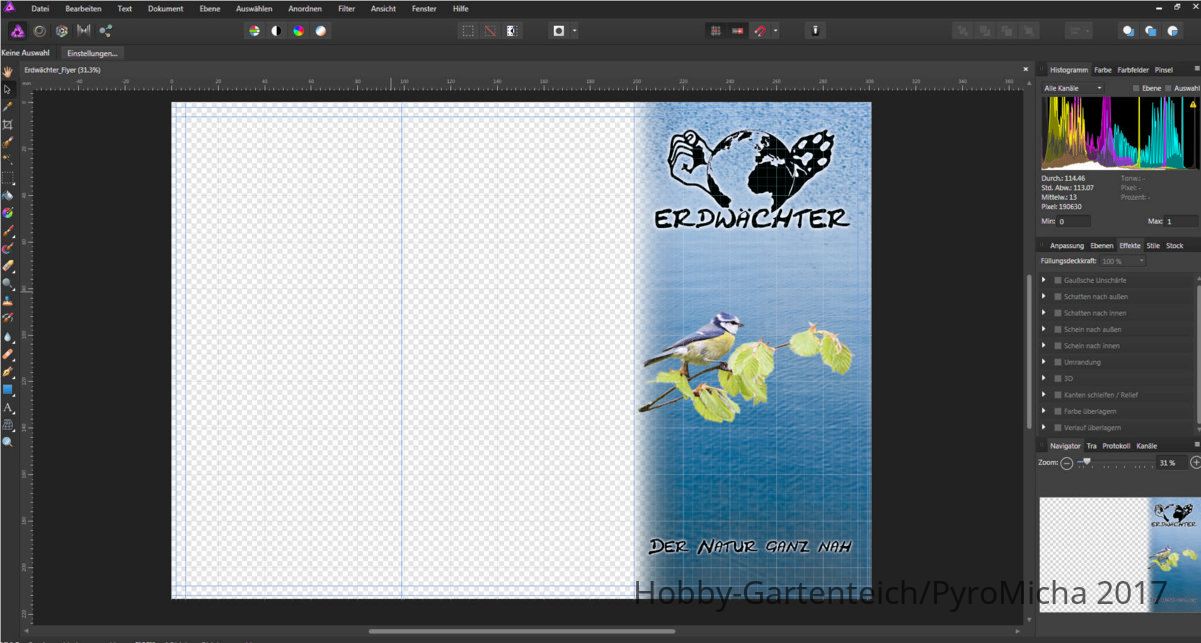Open the Filter menu
This screenshot has height=643, width=1201.
(x=346, y=8)
